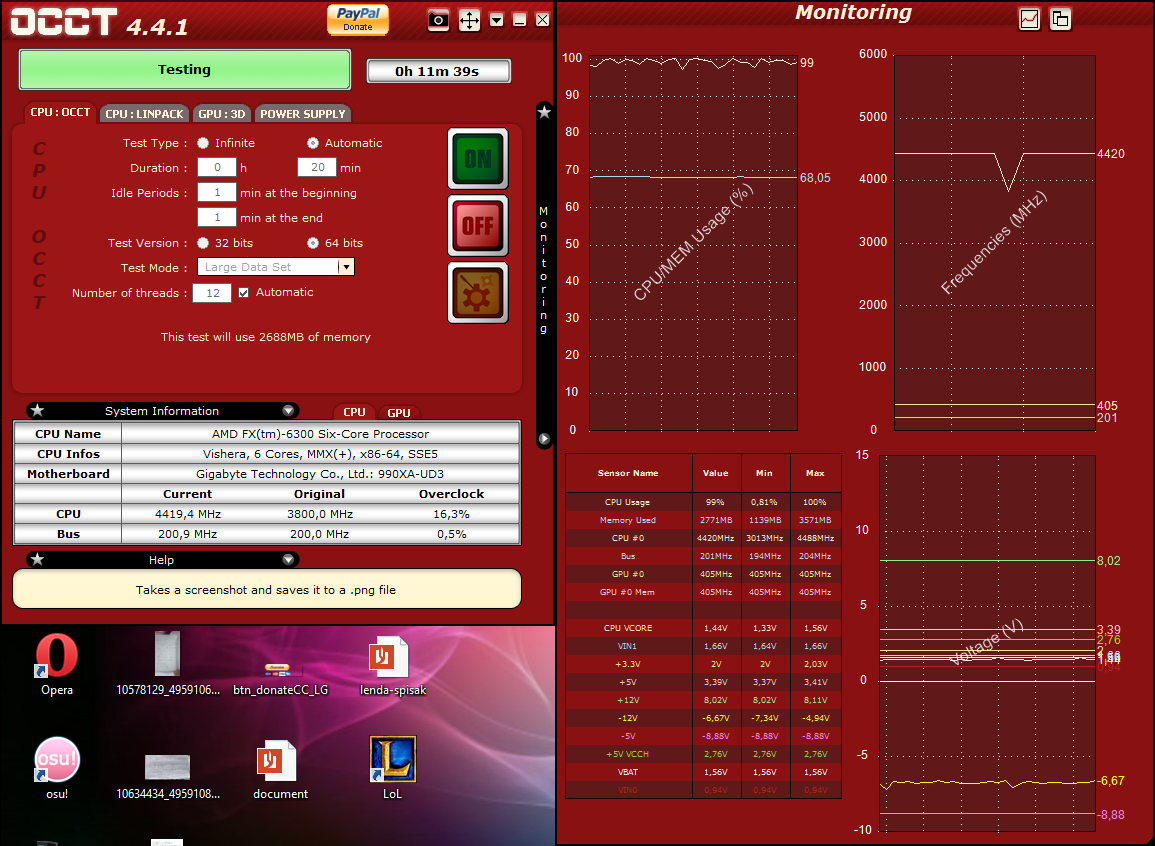Image resolution: width=1155 pixels, height=846 pixels.
Task: Click the PayPal Donate button
Action: coord(357,19)
